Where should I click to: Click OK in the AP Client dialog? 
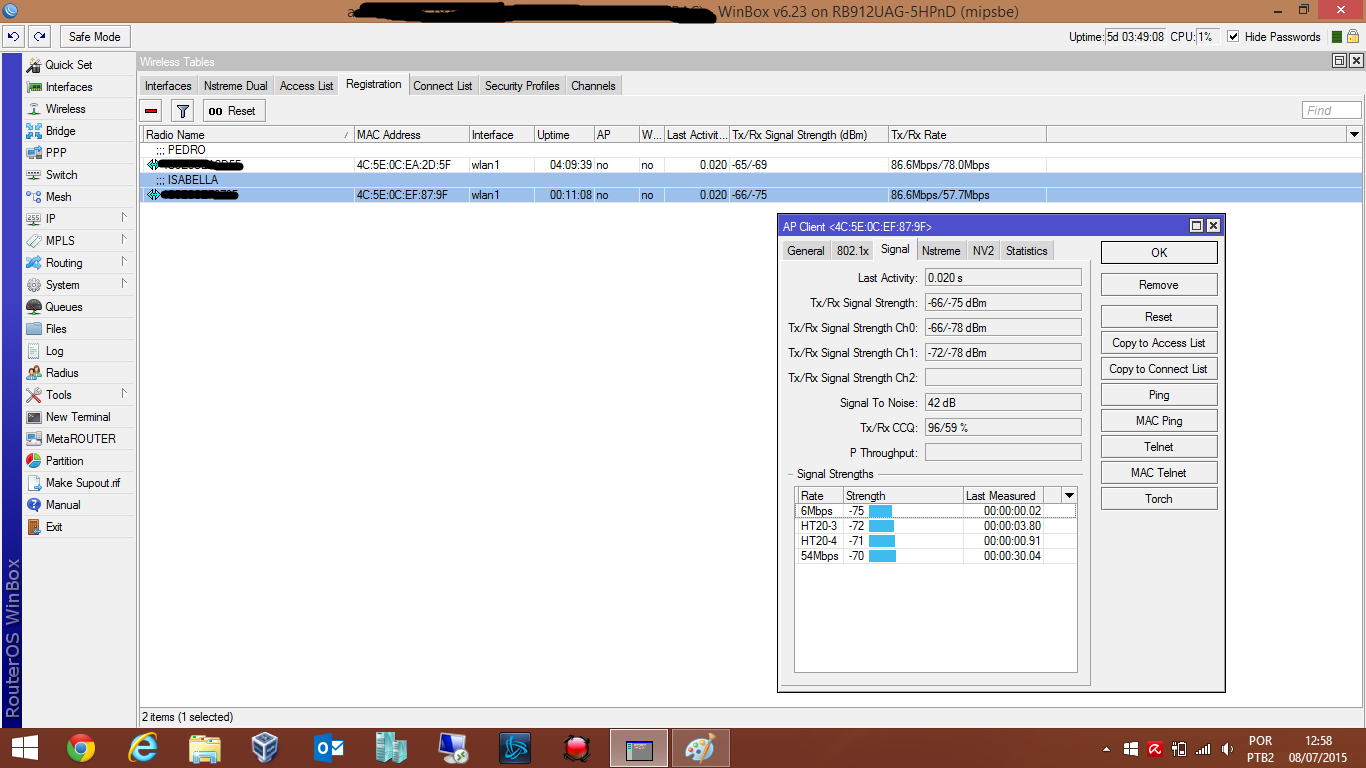[x=1159, y=253]
